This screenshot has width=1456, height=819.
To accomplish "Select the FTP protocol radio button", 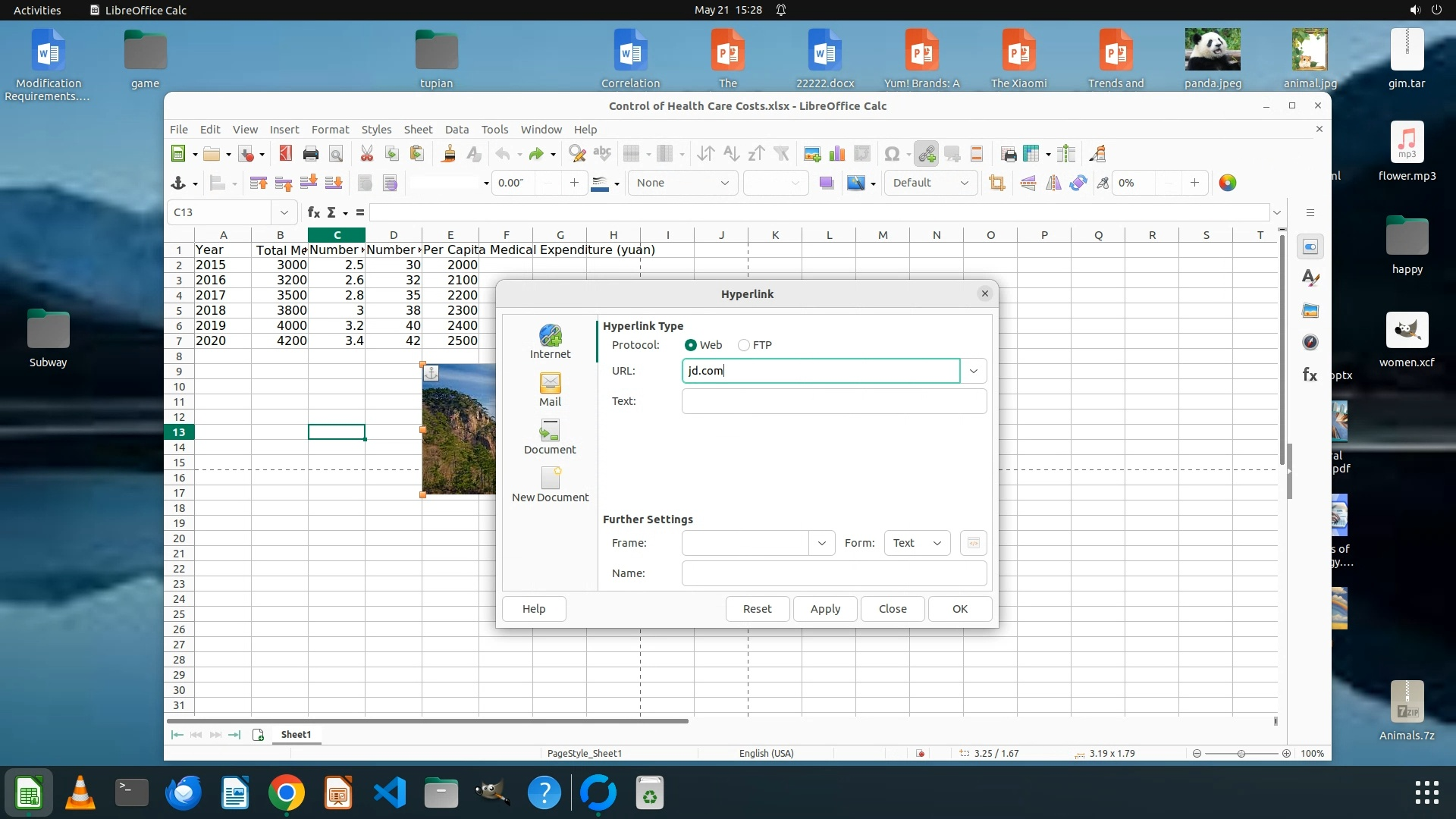I will (744, 345).
